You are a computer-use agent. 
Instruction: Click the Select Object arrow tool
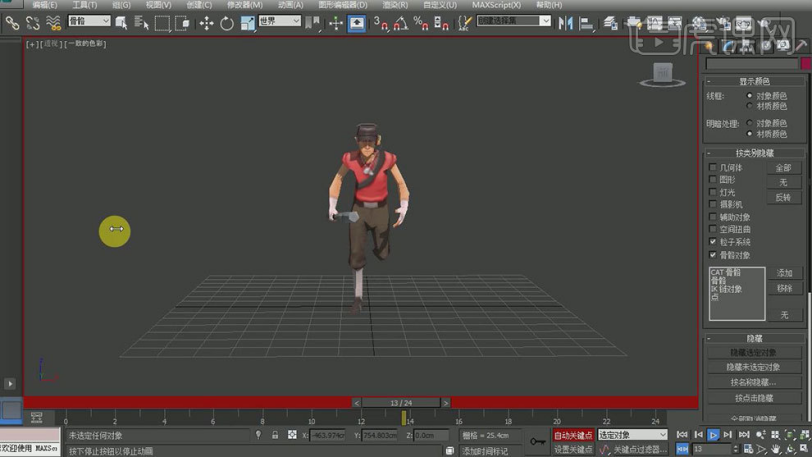pos(122,23)
